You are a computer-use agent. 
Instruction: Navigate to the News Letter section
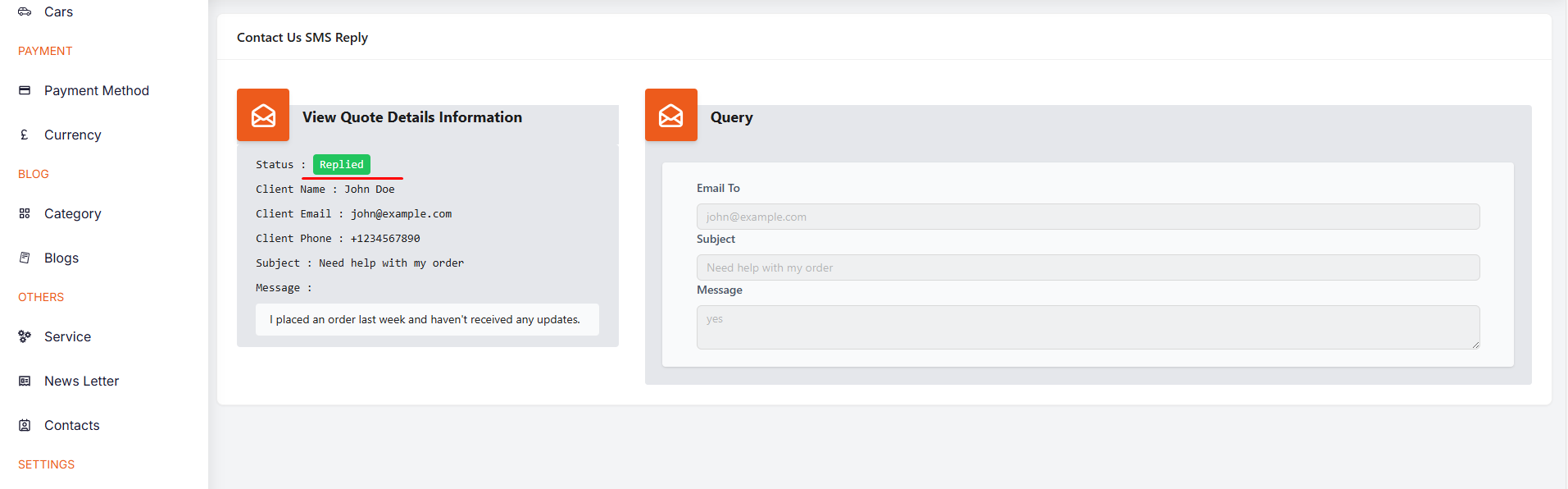[81, 381]
